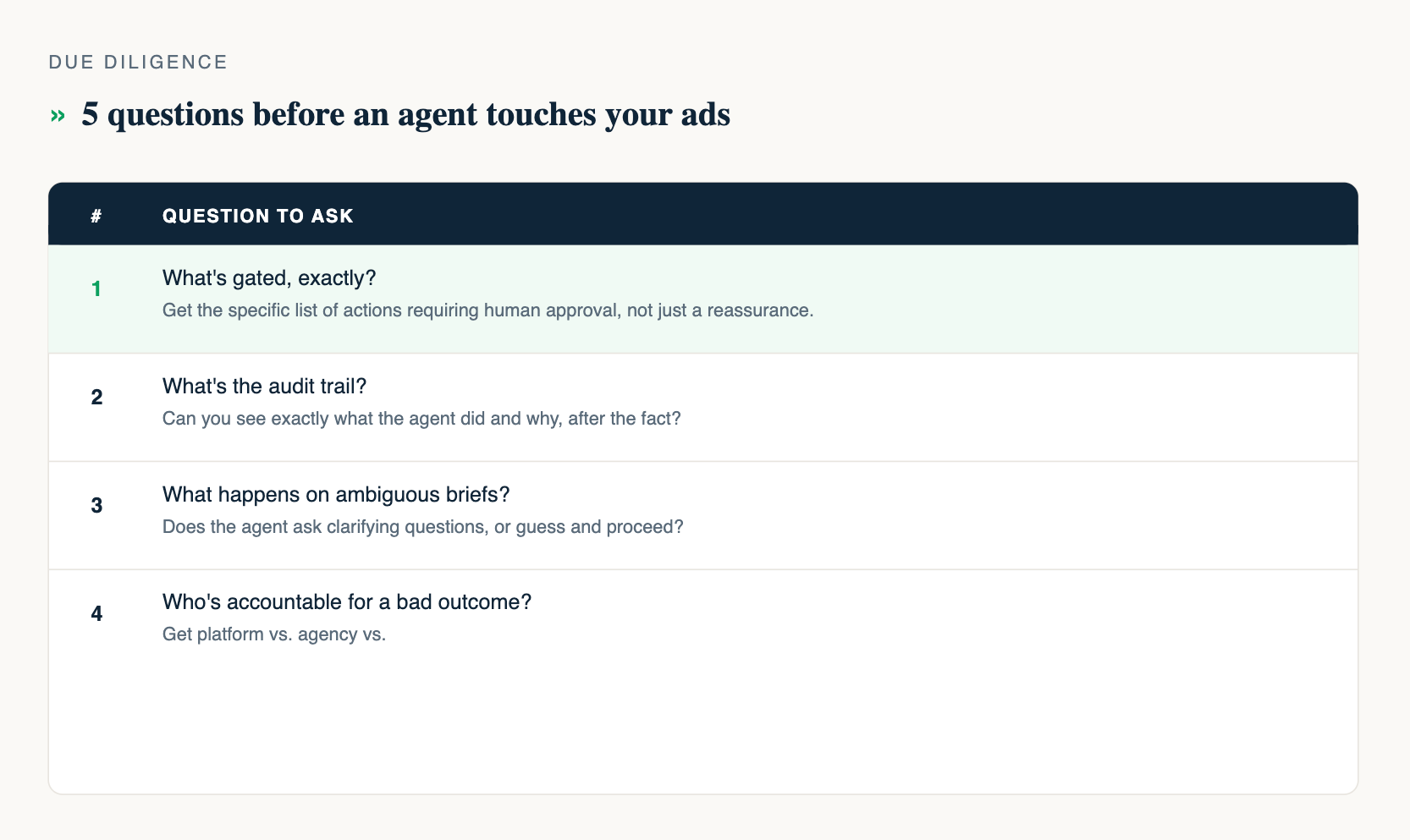Click the '5 questions before an agent touches your ads' heading
Screen dimensions: 1410x840
[x=405, y=115]
